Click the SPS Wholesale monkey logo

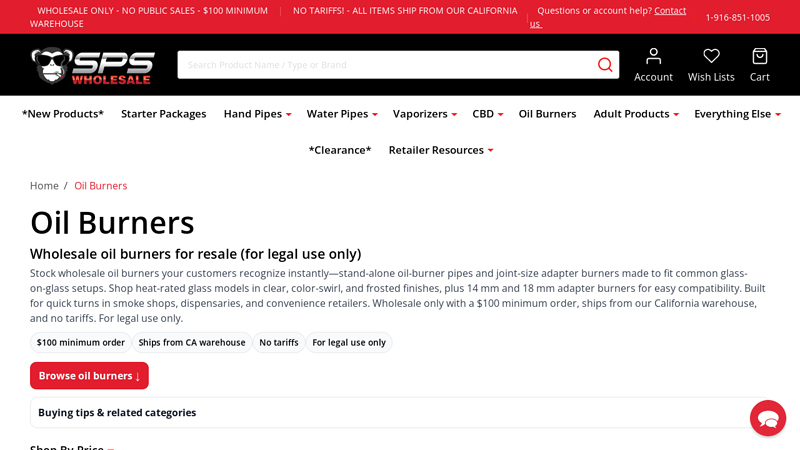(92, 65)
